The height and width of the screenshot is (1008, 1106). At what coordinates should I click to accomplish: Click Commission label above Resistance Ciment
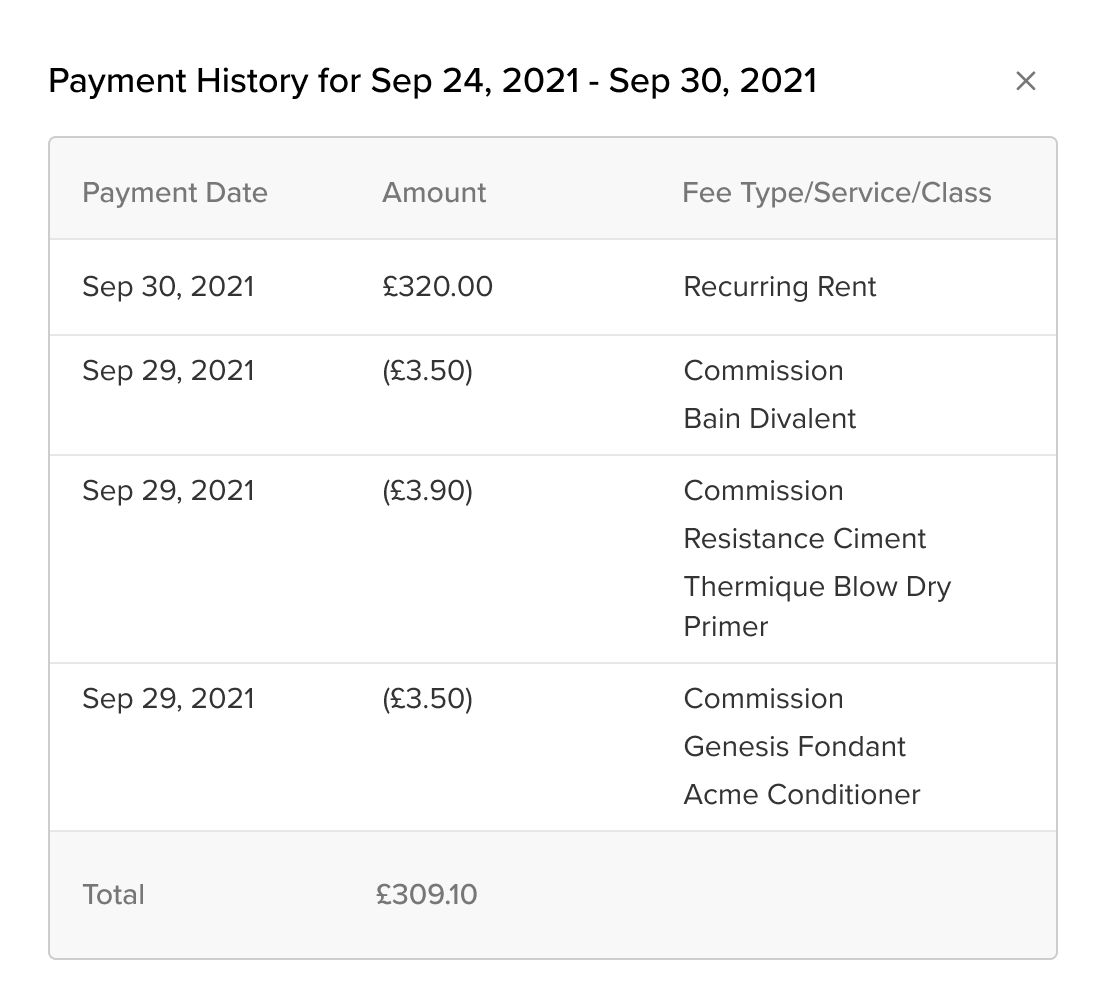(763, 491)
